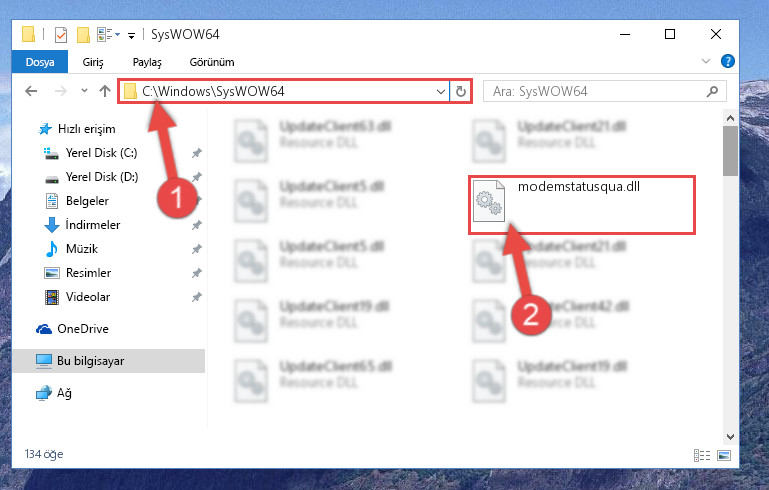Image resolution: width=769 pixels, height=490 pixels.
Task: Unpin Müzik using its pin icon
Action: tap(197, 249)
